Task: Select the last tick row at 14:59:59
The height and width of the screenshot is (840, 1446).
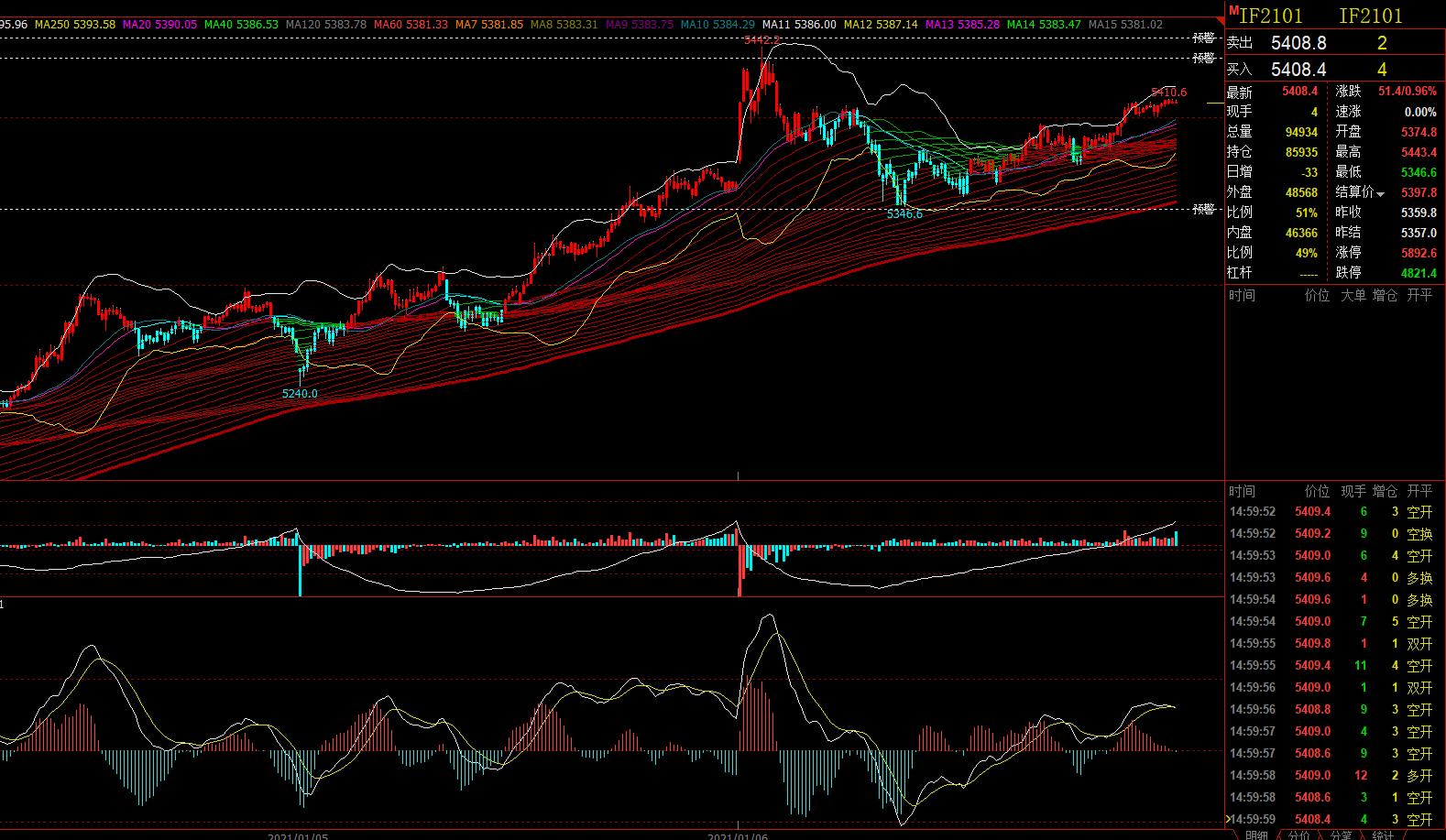Action: tap(1335, 819)
